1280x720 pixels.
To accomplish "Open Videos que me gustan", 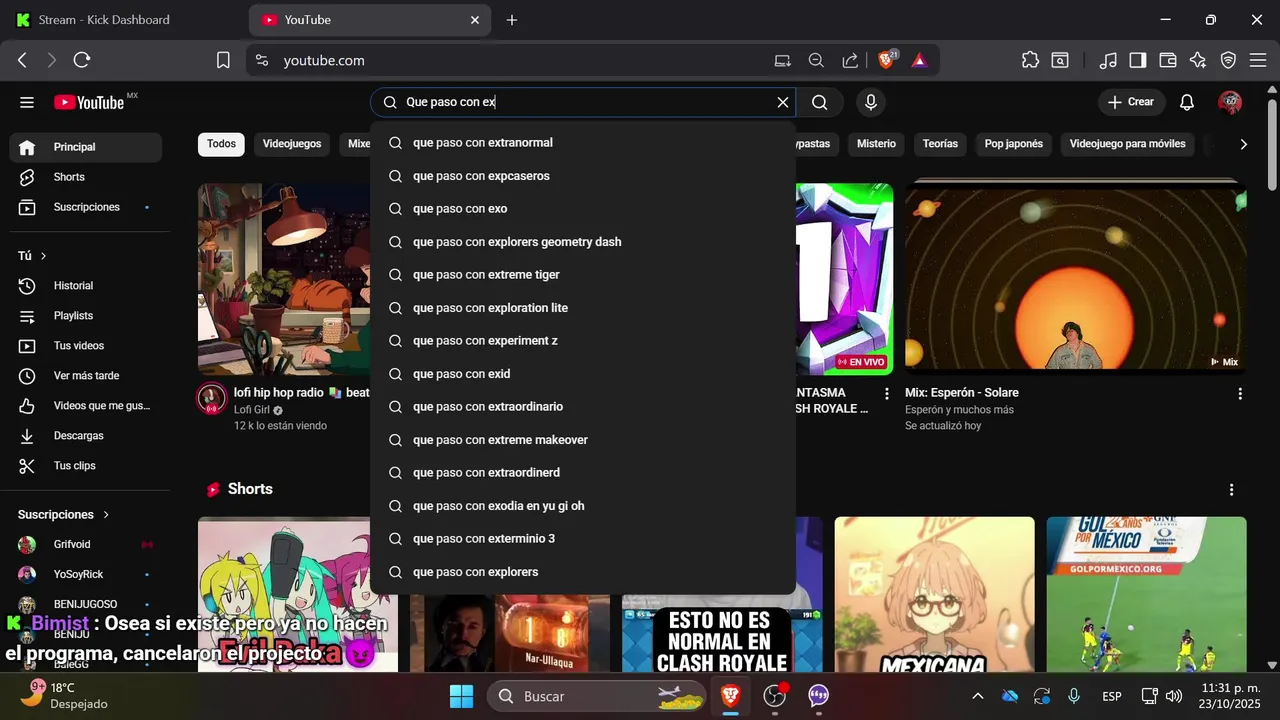I will (x=86, y=406).
